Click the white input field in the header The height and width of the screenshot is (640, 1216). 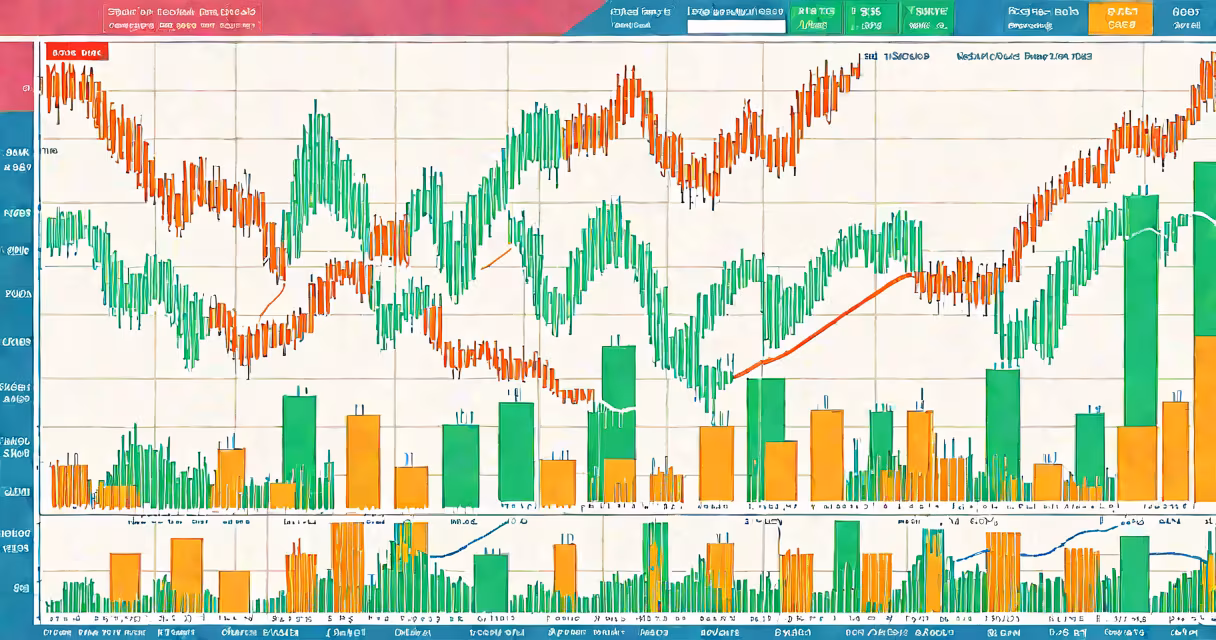point(736,26)
